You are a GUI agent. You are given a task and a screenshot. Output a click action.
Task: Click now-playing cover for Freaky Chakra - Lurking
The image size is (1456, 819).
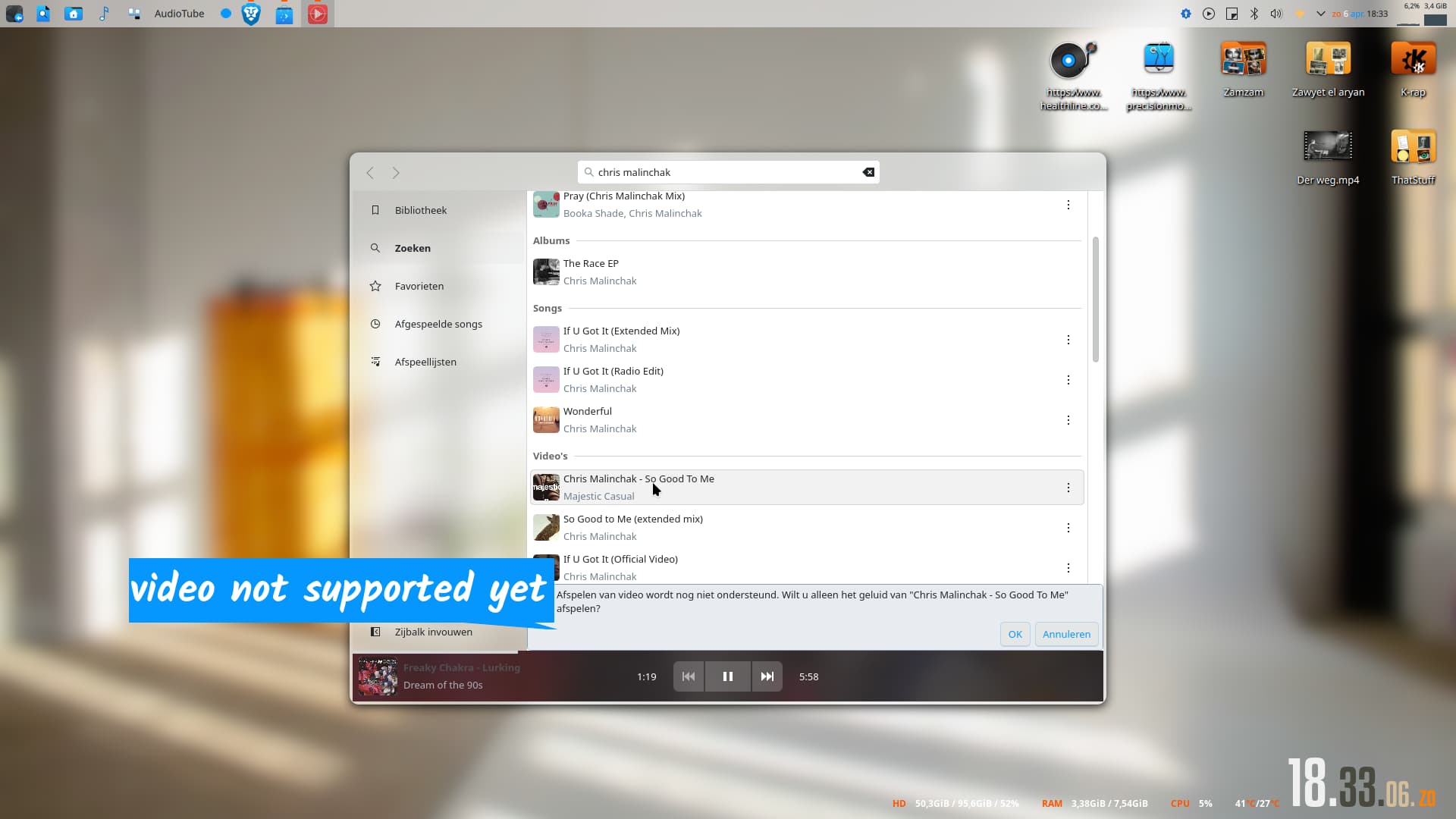pyautogui.click(x=378, y=676)
